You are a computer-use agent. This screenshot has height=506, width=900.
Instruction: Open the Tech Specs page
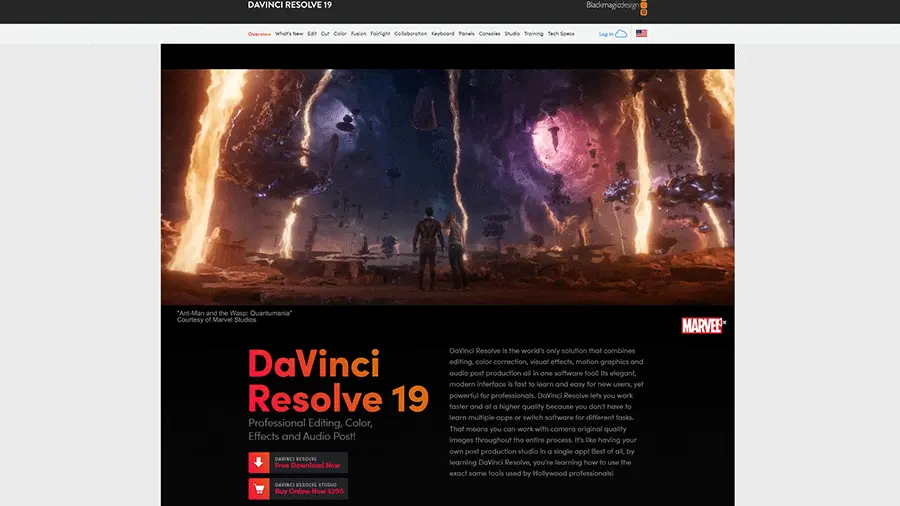point(561,34)
